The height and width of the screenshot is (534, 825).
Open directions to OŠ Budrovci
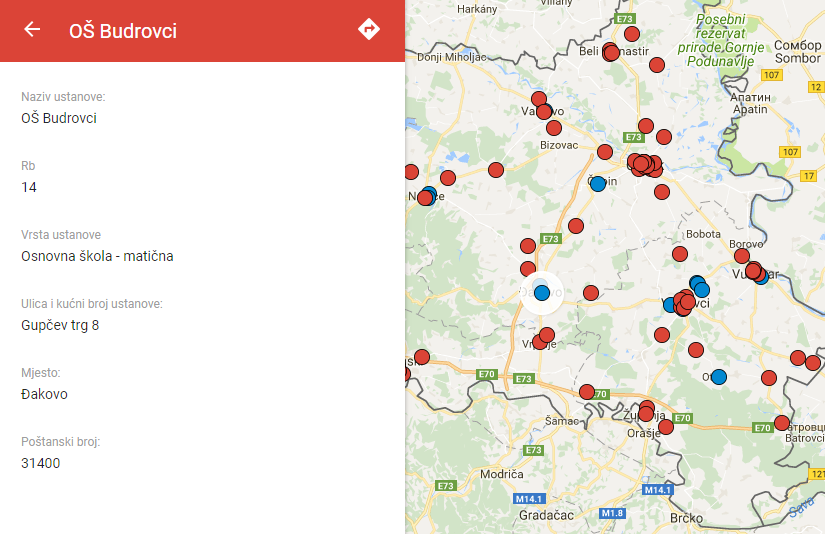369,29
